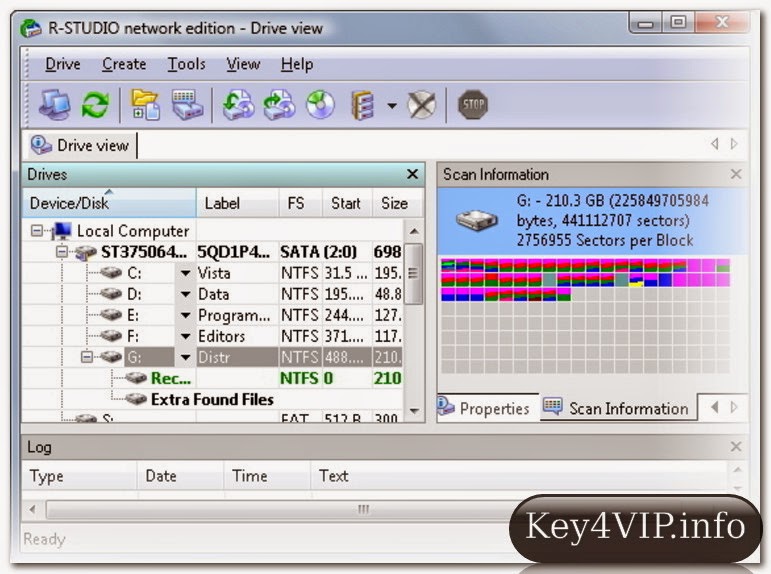Click the Scan drive toolbar icon
This screenshot has width=771, height=574.
[187, 105]
